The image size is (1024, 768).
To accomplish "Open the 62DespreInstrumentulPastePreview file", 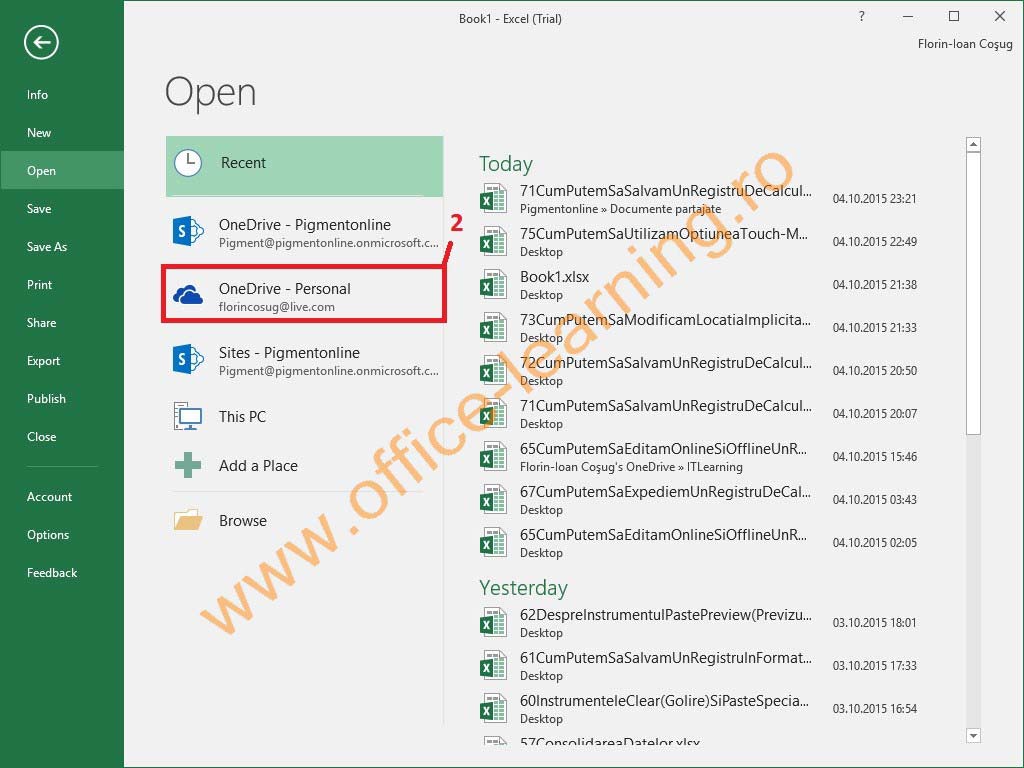I will (x=699, y=622).
